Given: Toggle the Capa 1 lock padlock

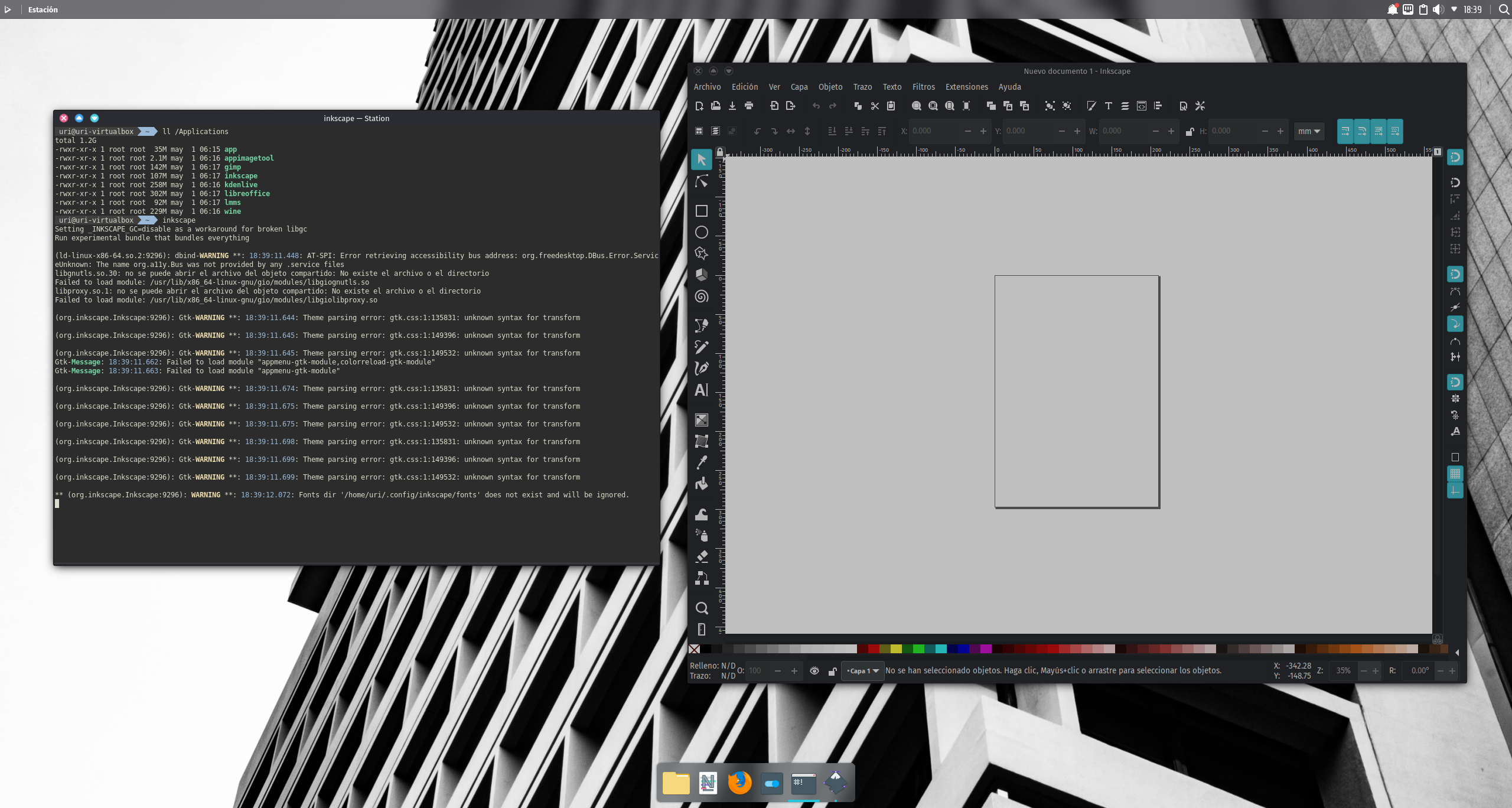Looking at the screenshot, I should coord(833,671).
